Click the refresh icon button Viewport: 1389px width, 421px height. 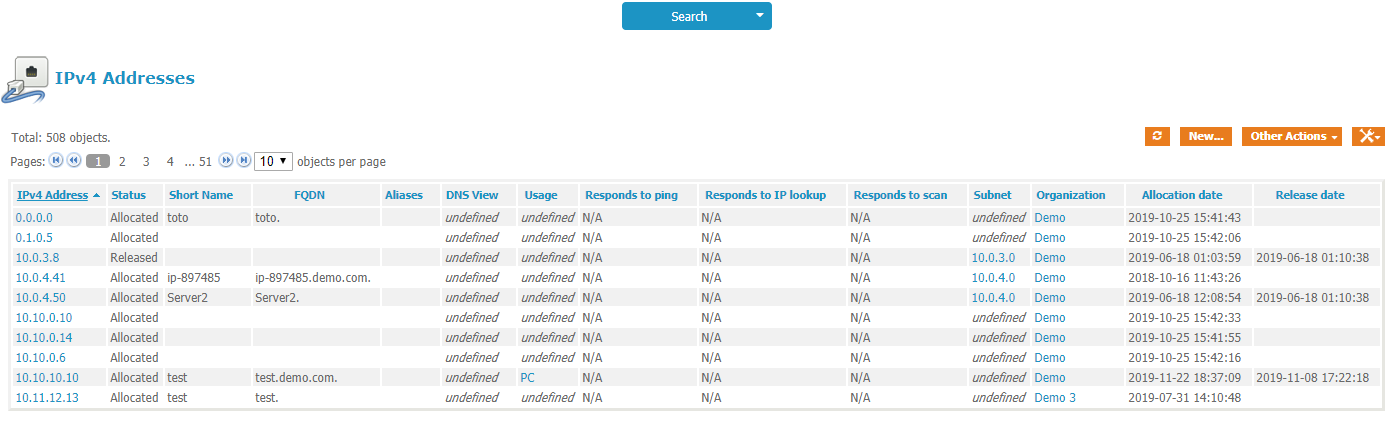point(1157,136)
